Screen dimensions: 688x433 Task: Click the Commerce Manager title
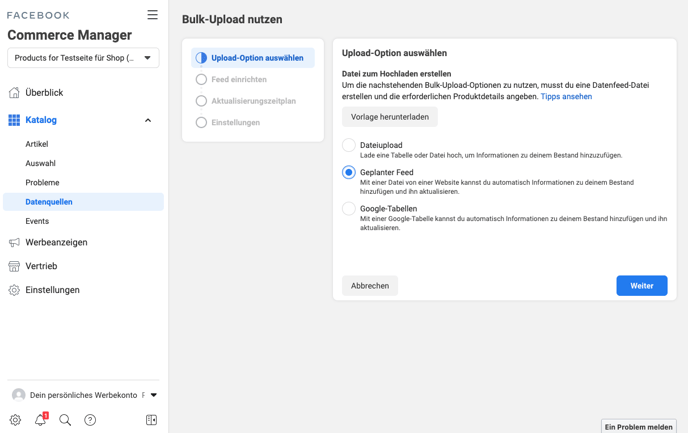click(x=69, y=35)
